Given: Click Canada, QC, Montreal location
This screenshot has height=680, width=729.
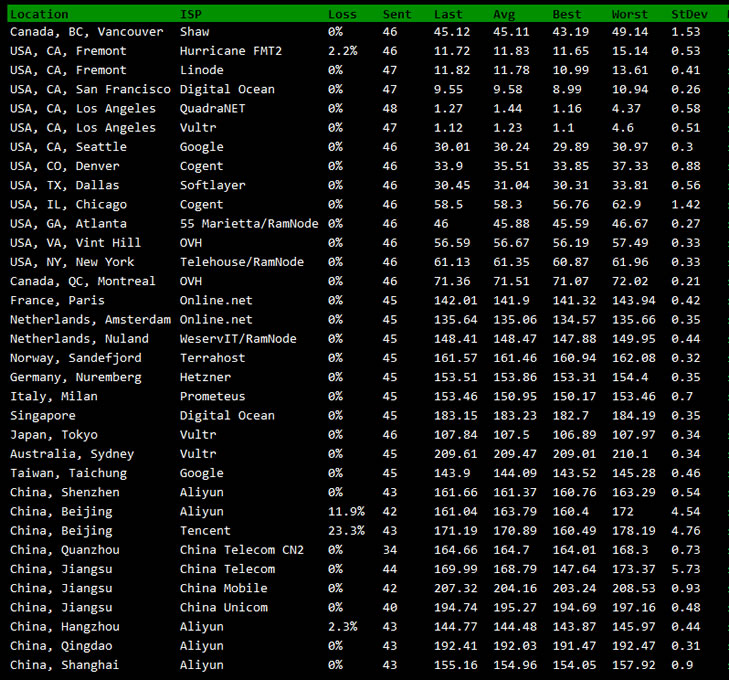Looking at the screenshot, I should [83, 281].
